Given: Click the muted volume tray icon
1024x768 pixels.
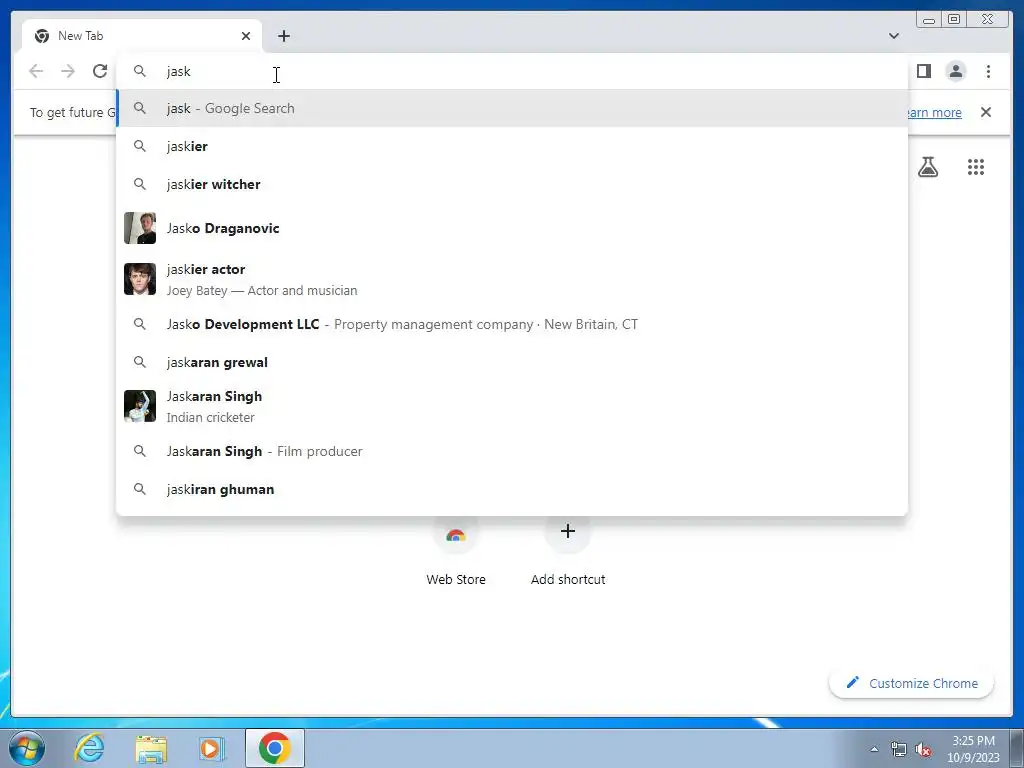Looking at the screenshot, I should point(923,749).
